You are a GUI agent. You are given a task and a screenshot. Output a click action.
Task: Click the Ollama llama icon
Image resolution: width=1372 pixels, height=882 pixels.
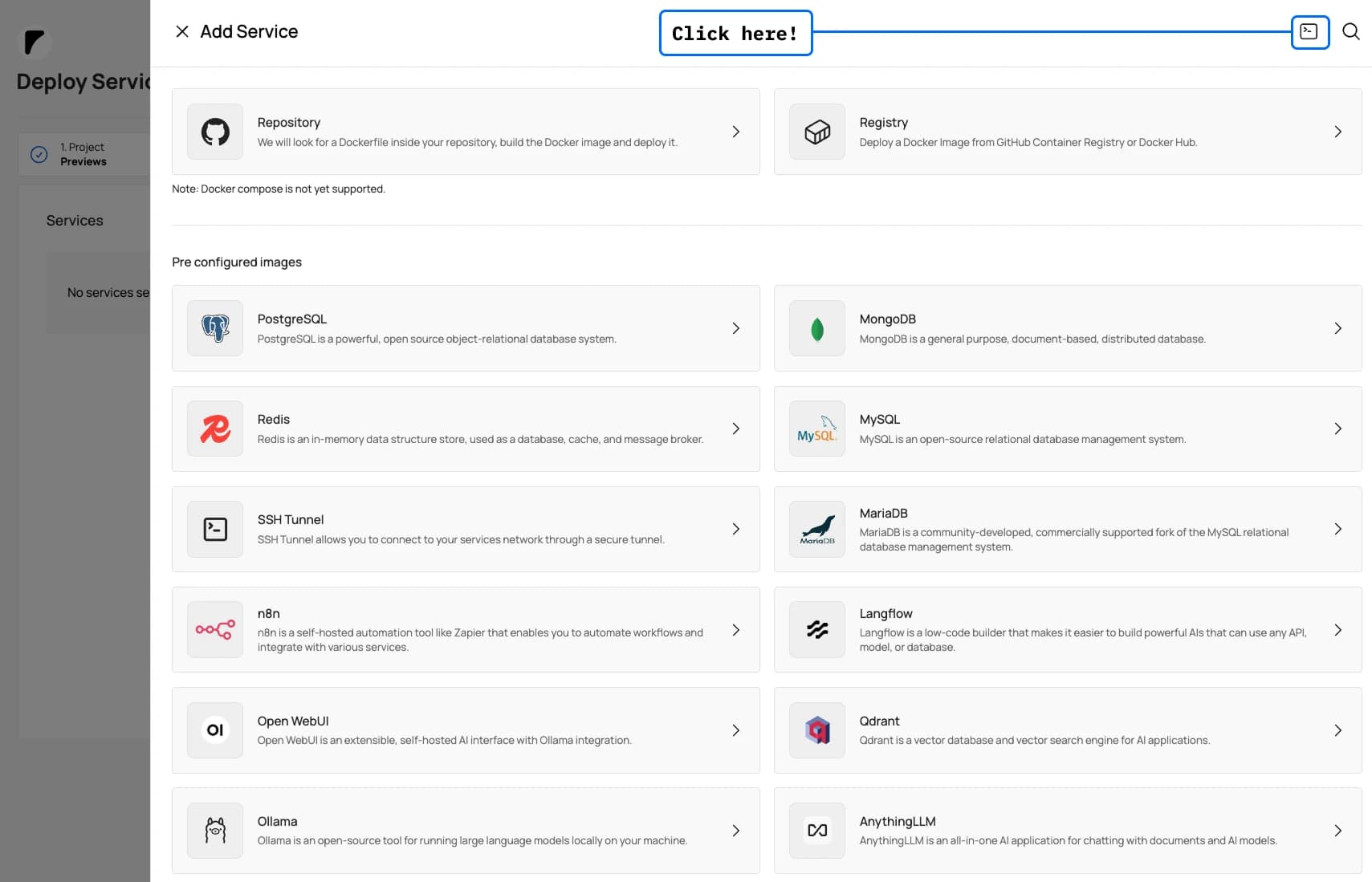click(x=215, y=831)
